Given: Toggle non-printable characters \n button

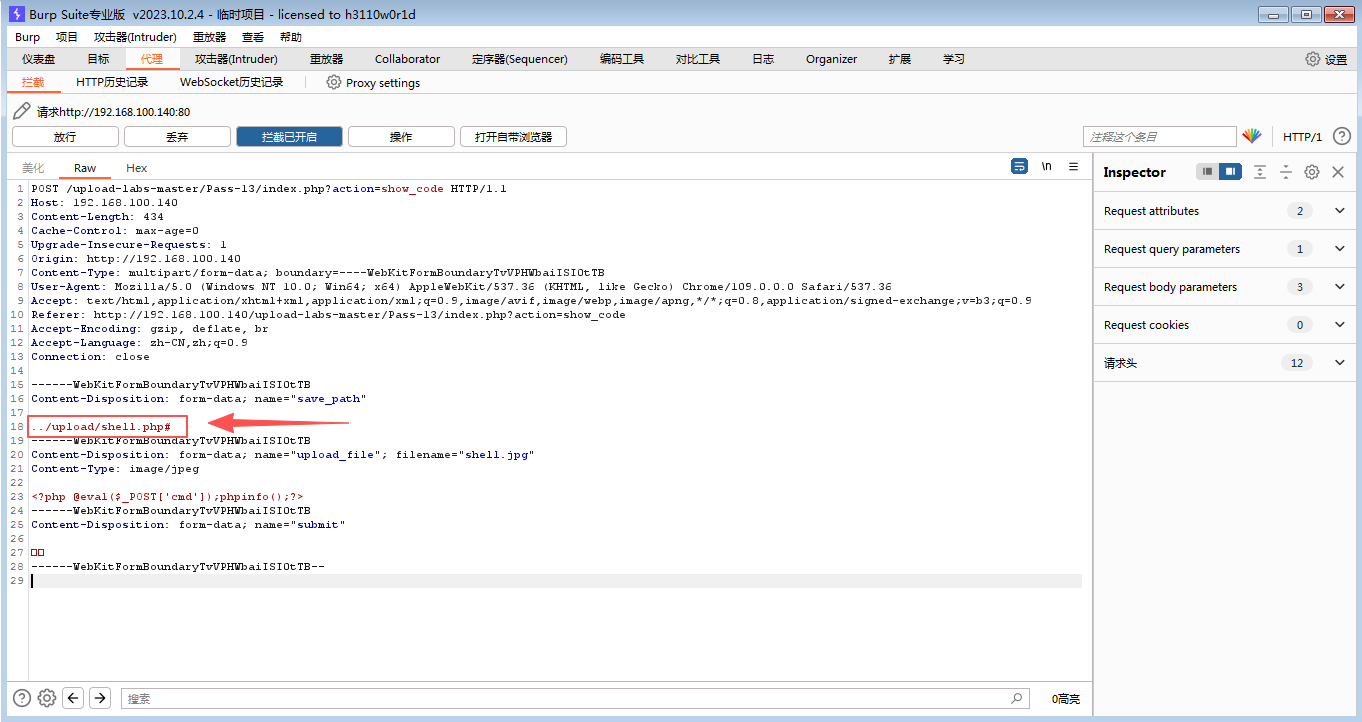Looking at the screenshot, I should 1047,166.
